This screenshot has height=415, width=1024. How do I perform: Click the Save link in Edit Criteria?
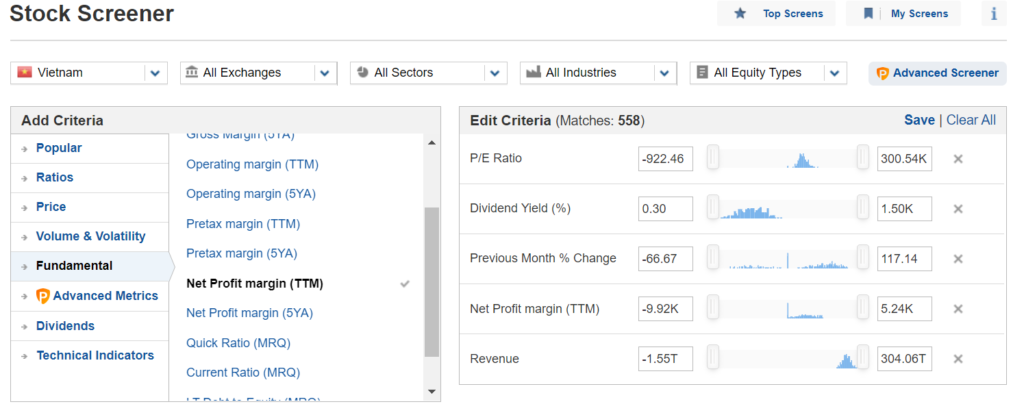coord(919,120)
